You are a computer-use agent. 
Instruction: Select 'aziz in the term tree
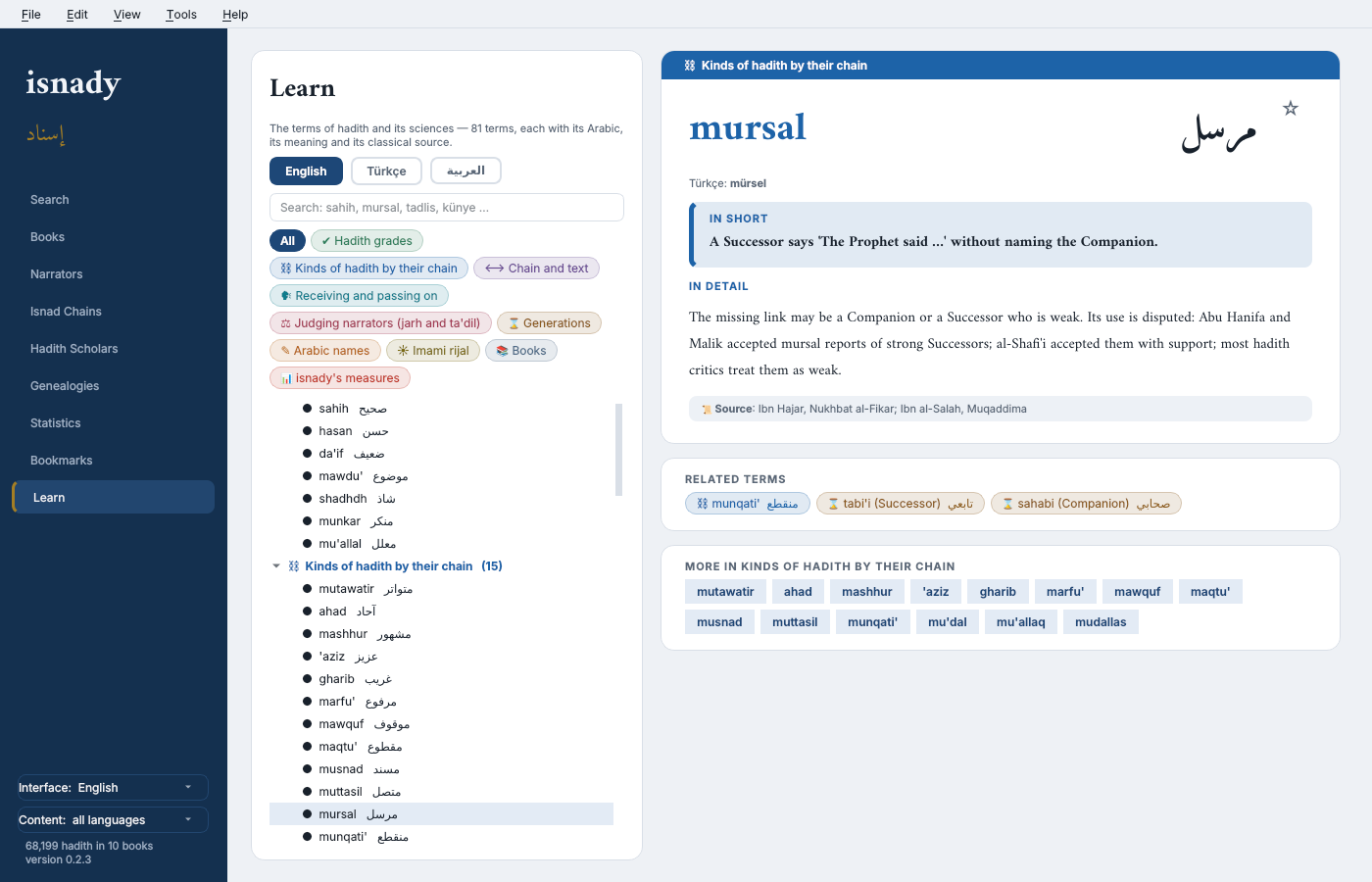(x=441, y=657)
